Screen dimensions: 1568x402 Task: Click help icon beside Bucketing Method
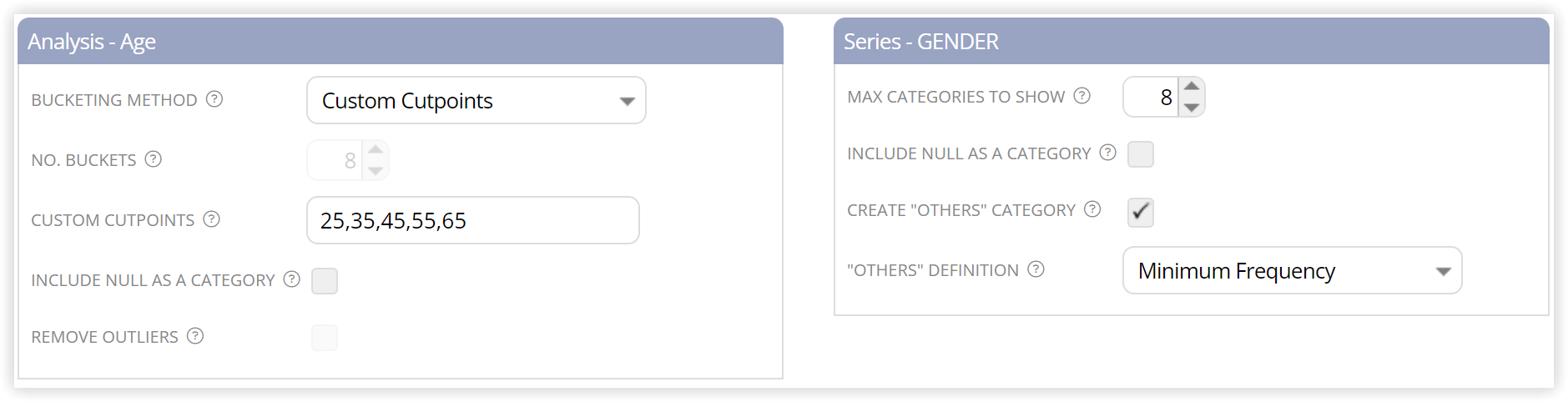[214, 99]
